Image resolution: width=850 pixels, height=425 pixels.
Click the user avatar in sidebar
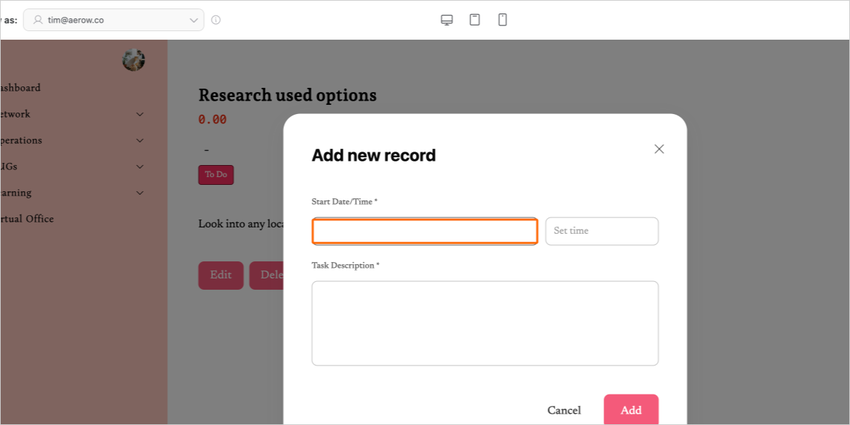point(133,60)
